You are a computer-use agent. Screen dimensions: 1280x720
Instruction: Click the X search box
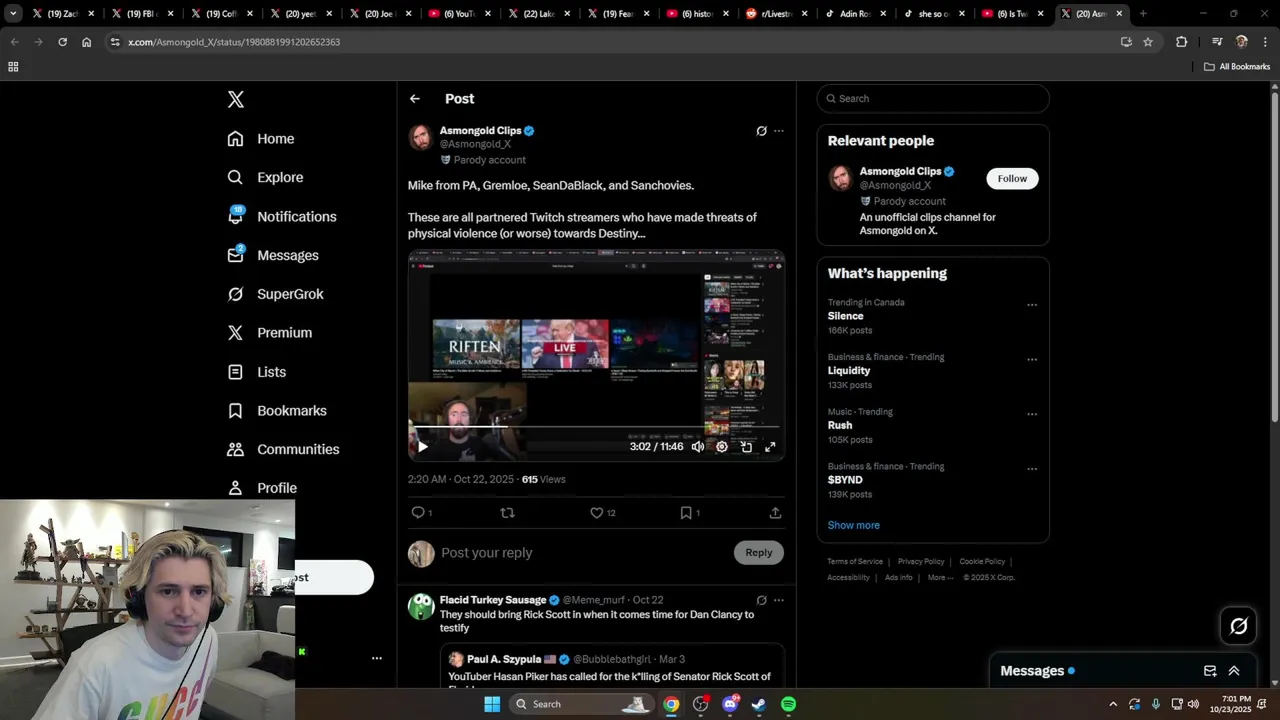[x=933, y=99]
